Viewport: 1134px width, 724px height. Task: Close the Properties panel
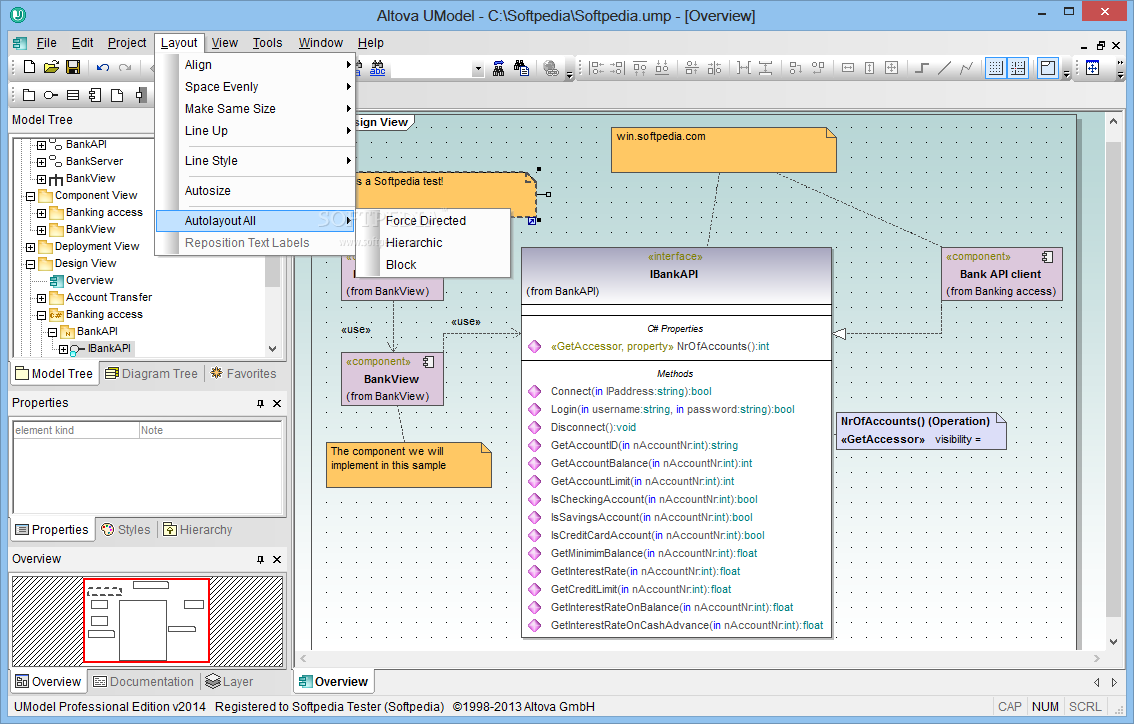pyautogui.click(x=277, y=404)
